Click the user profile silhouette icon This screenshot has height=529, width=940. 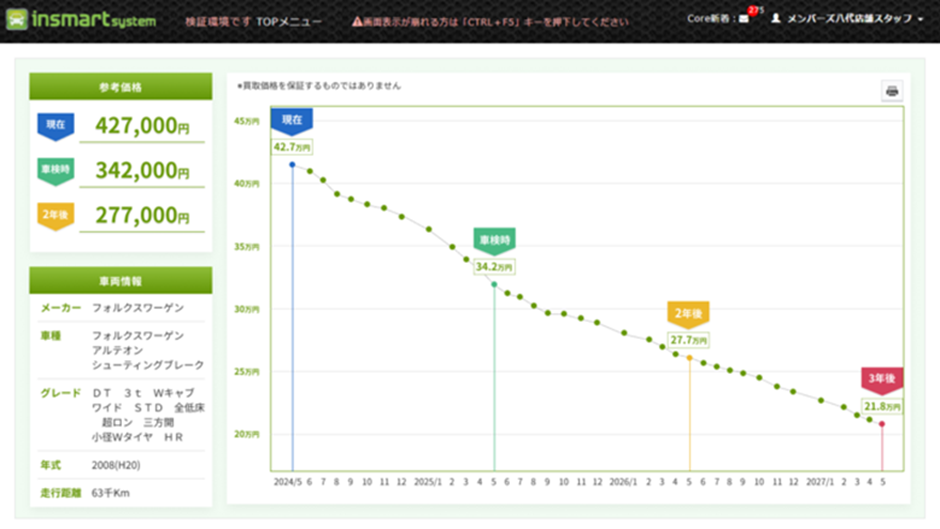(x=775, y=19)
